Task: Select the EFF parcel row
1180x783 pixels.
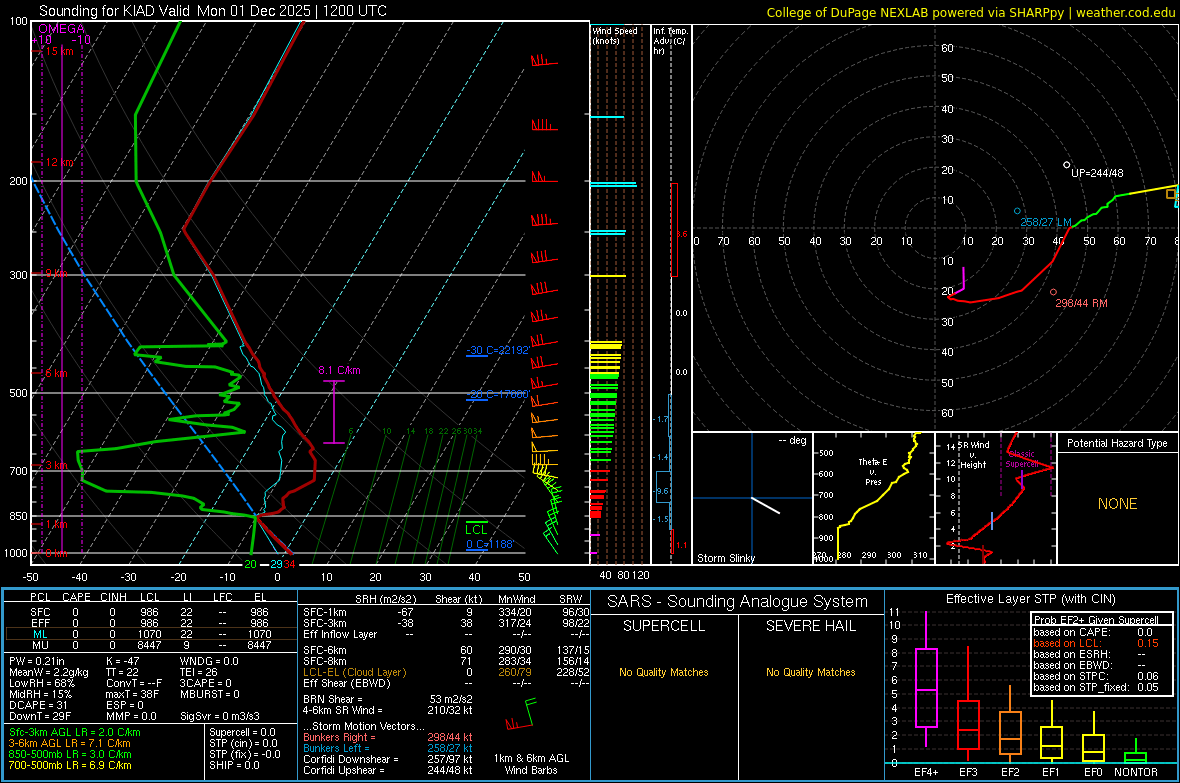Action: (x=150, y=623)
